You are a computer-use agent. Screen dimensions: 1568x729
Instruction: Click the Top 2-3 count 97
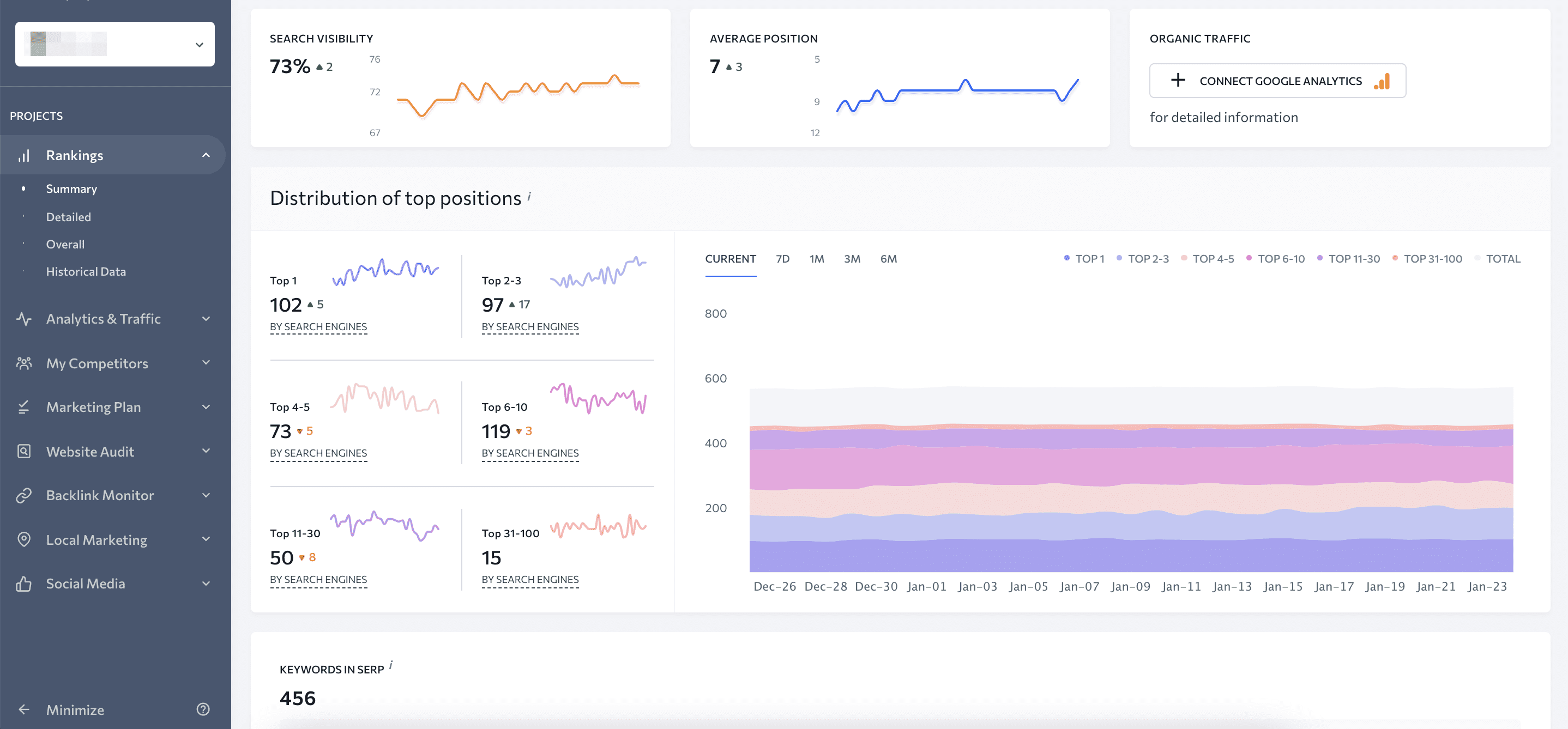pyautogui.click(x=492, y=305)
